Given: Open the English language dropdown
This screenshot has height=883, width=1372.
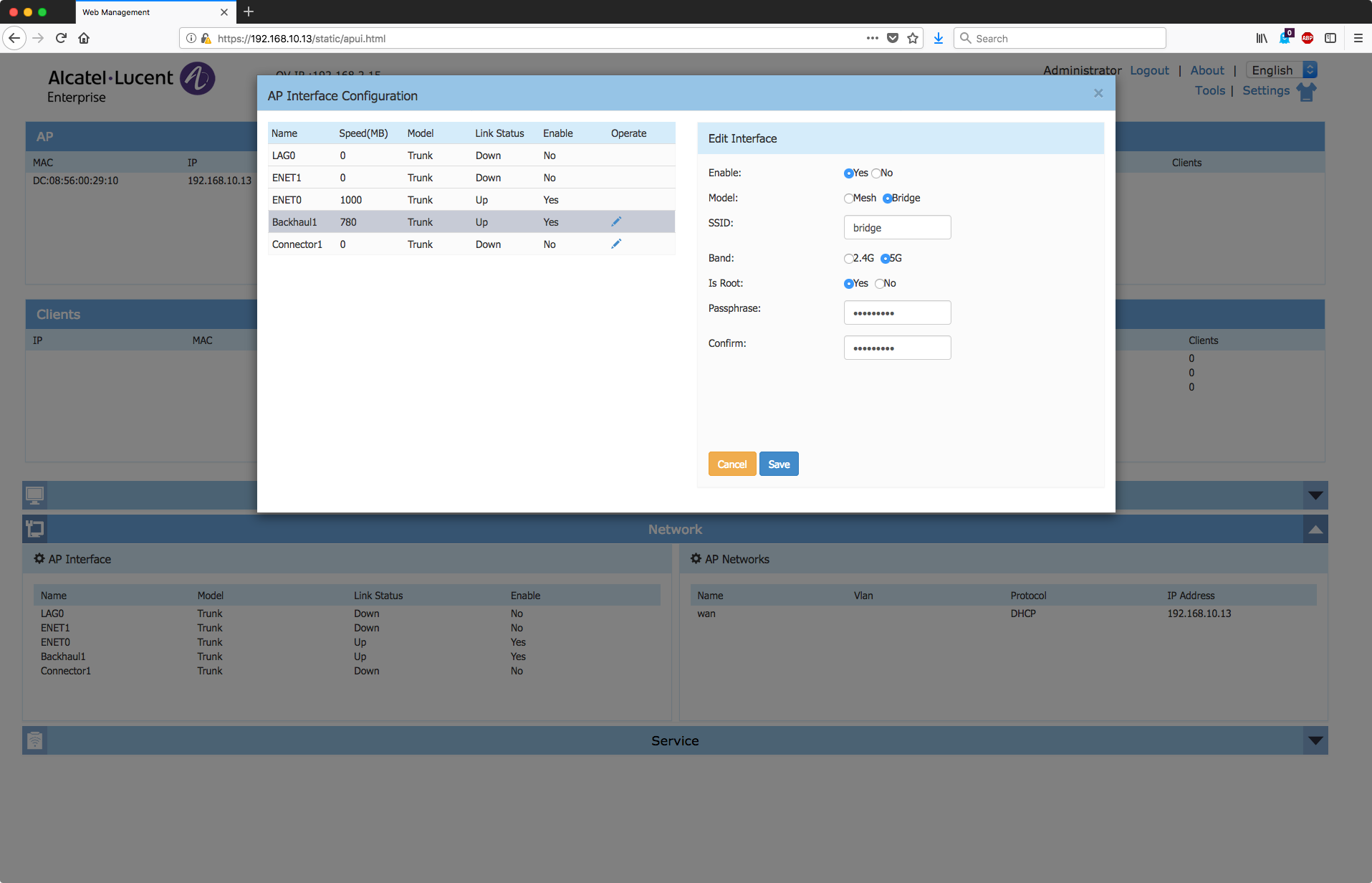Looking at the screenshot, I should [1281, 70].
